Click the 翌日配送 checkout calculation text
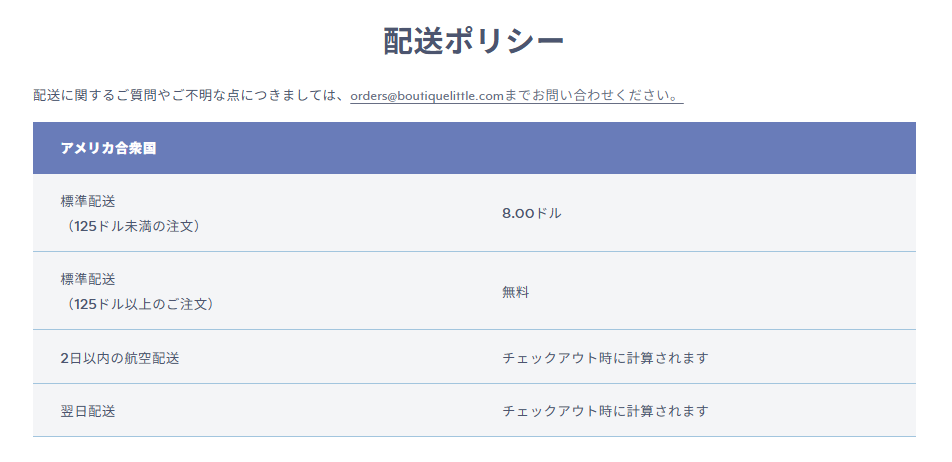The image size is (952, 462). [605, 411]
